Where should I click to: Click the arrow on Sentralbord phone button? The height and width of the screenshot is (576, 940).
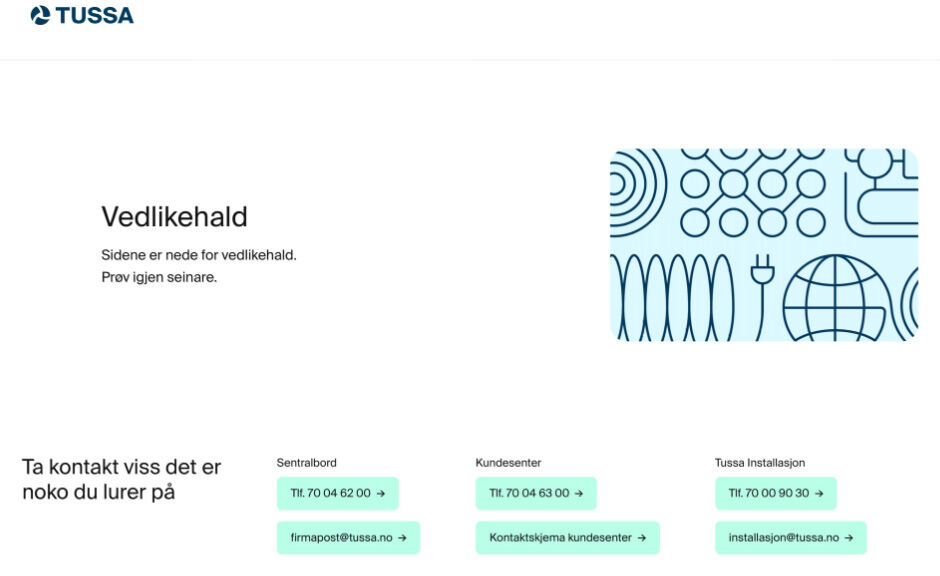381,493
